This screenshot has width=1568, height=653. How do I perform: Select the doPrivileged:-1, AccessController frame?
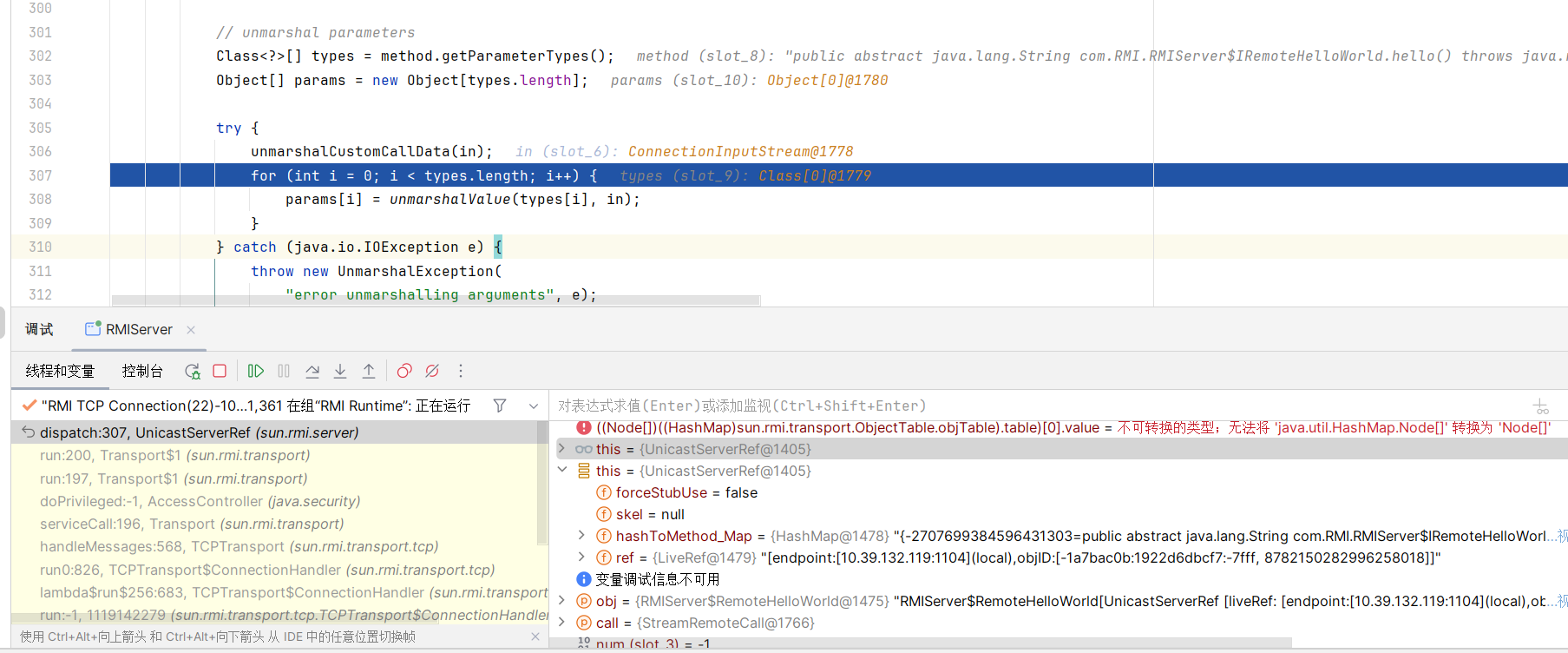pos(274,501)
